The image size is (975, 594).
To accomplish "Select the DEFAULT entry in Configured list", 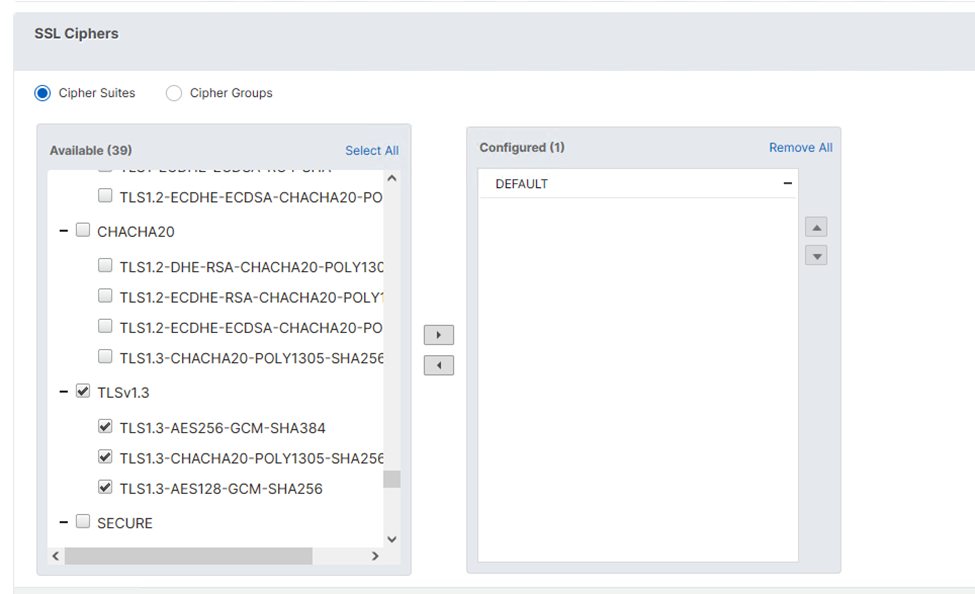I will point(522,184).
